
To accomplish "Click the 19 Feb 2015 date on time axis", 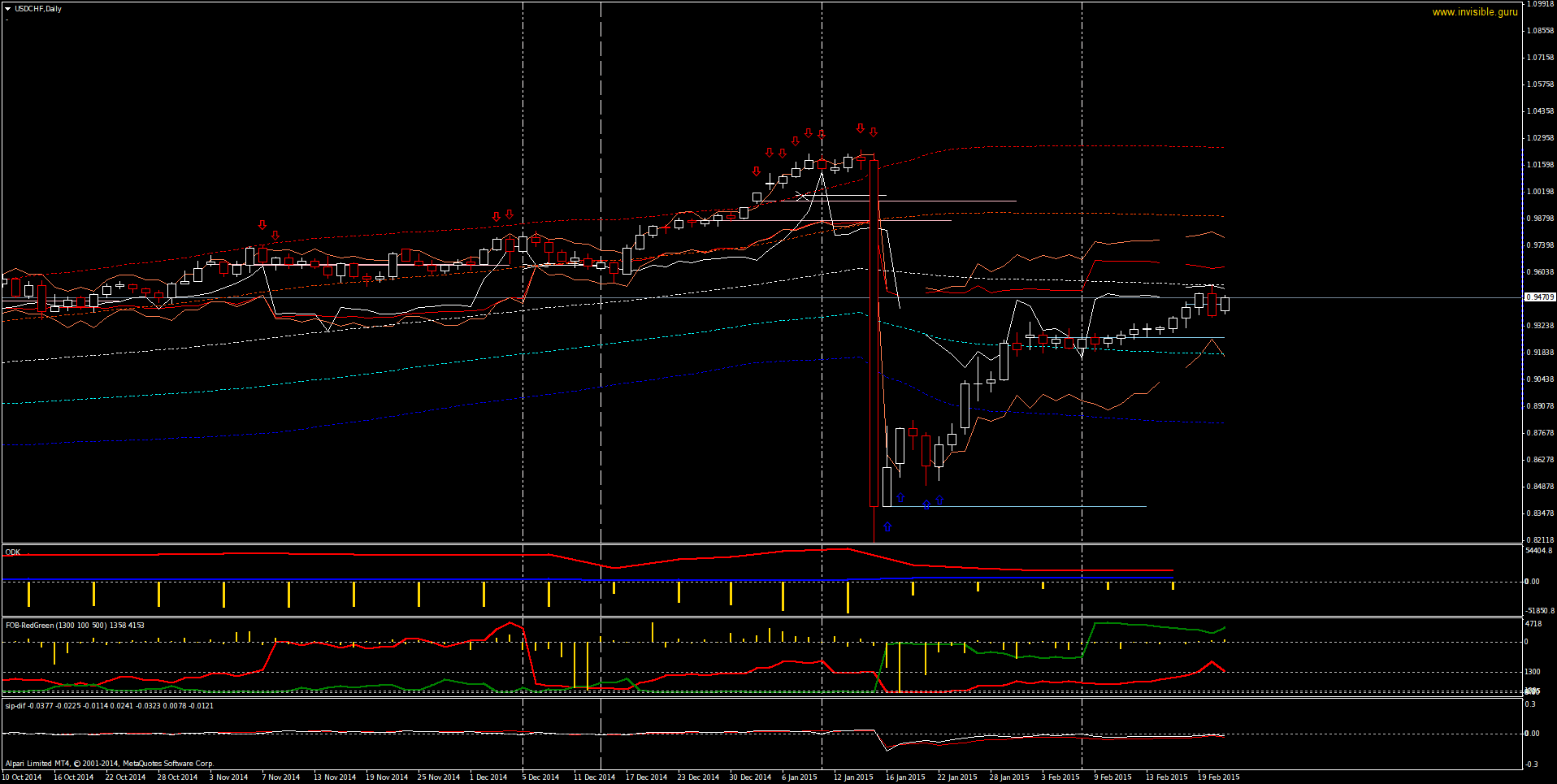I will (x=1219, y=778).
